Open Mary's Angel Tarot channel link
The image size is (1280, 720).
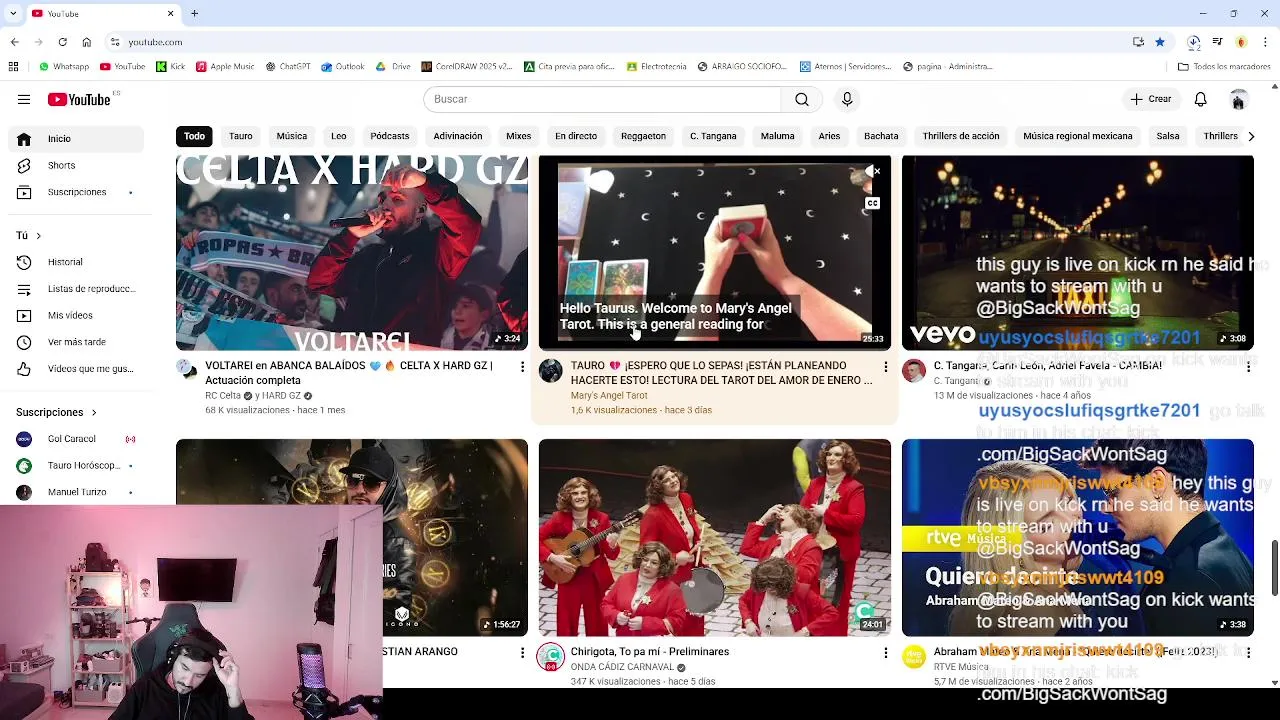[x=609, y=396]
